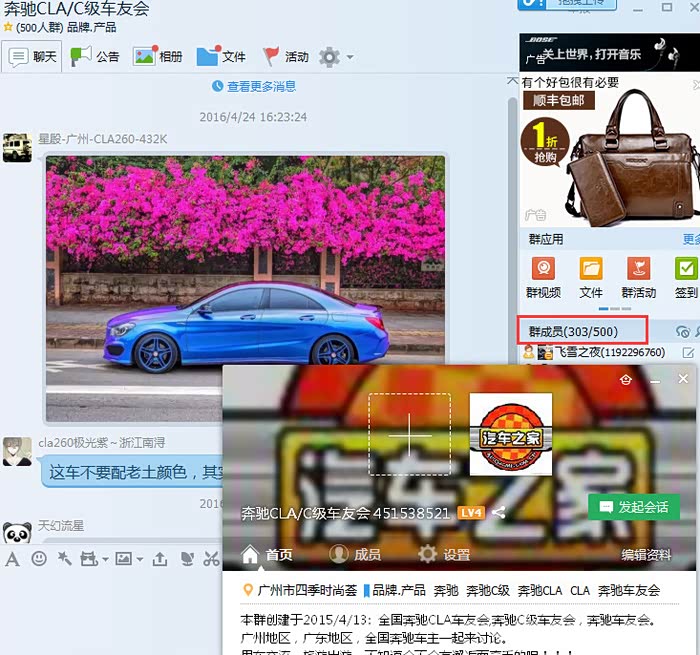
Task: Click the send picture icon
Action: [x=123, y=559]
